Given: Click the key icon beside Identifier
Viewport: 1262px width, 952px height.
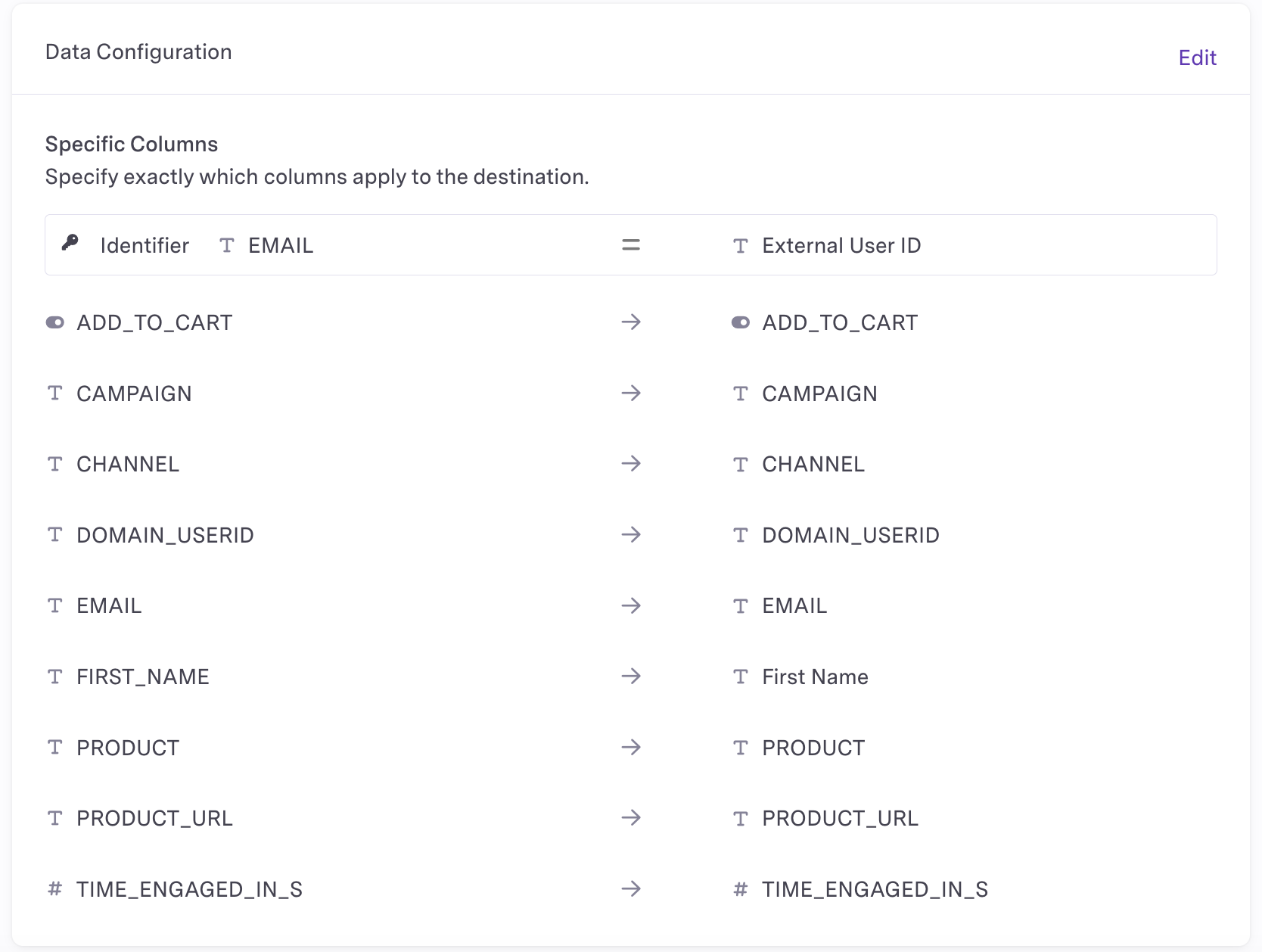Looking at the screenshot, I should click(x=70, y=243).
